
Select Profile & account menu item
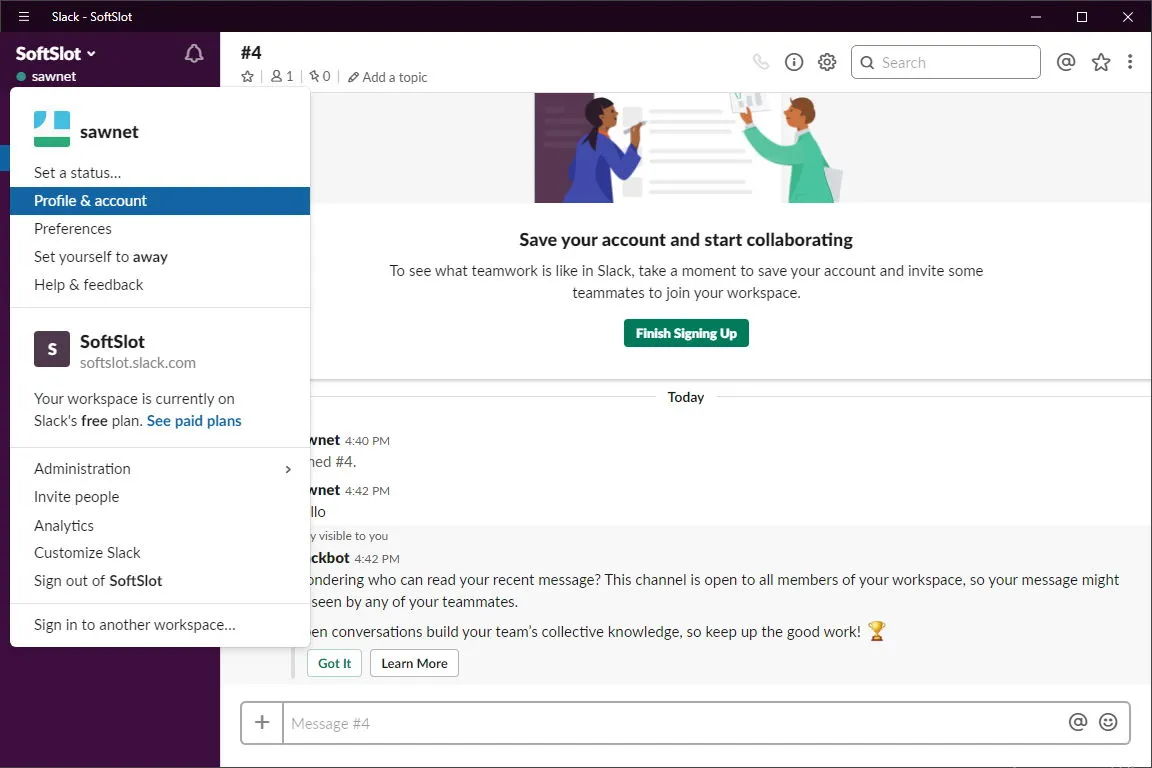(160, 201)
